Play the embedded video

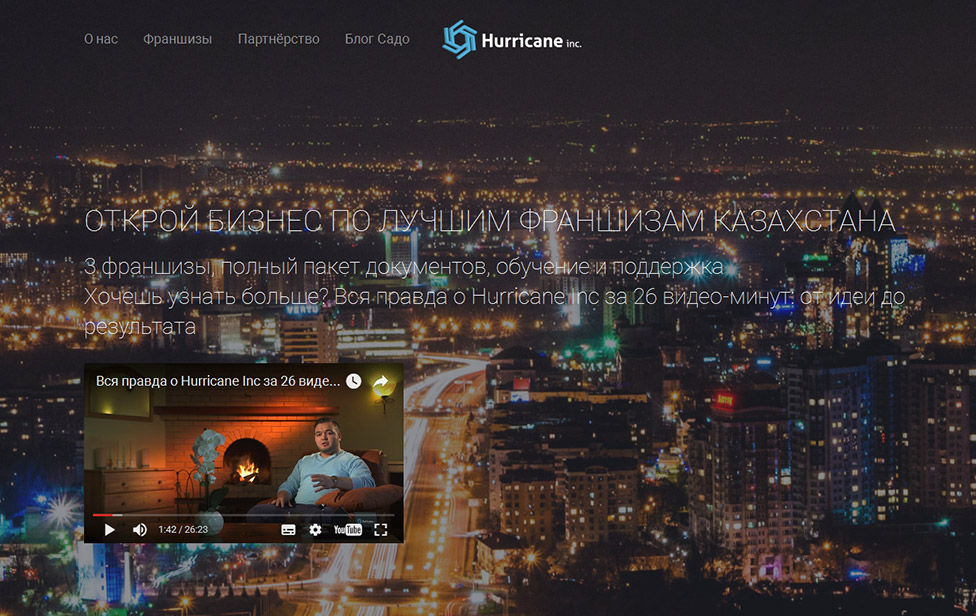tap(110, 530)
